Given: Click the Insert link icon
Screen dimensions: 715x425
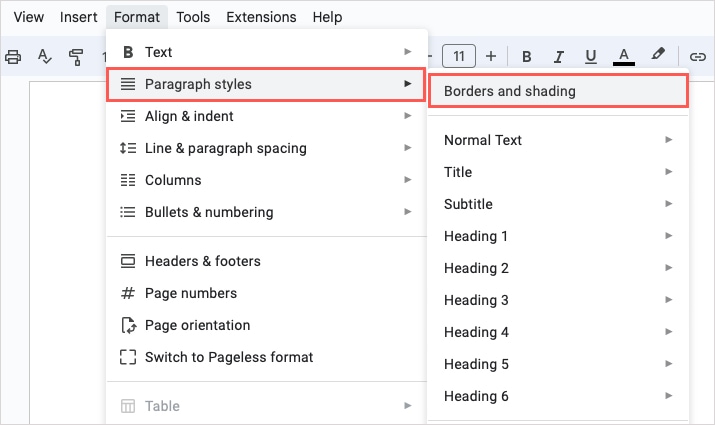Looking at the screenshot, I should tap(698, 56).
